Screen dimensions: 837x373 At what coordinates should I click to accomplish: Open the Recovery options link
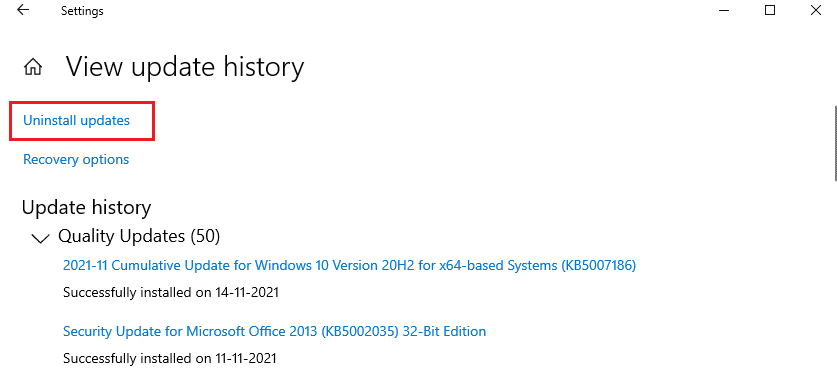coord(76,160)
